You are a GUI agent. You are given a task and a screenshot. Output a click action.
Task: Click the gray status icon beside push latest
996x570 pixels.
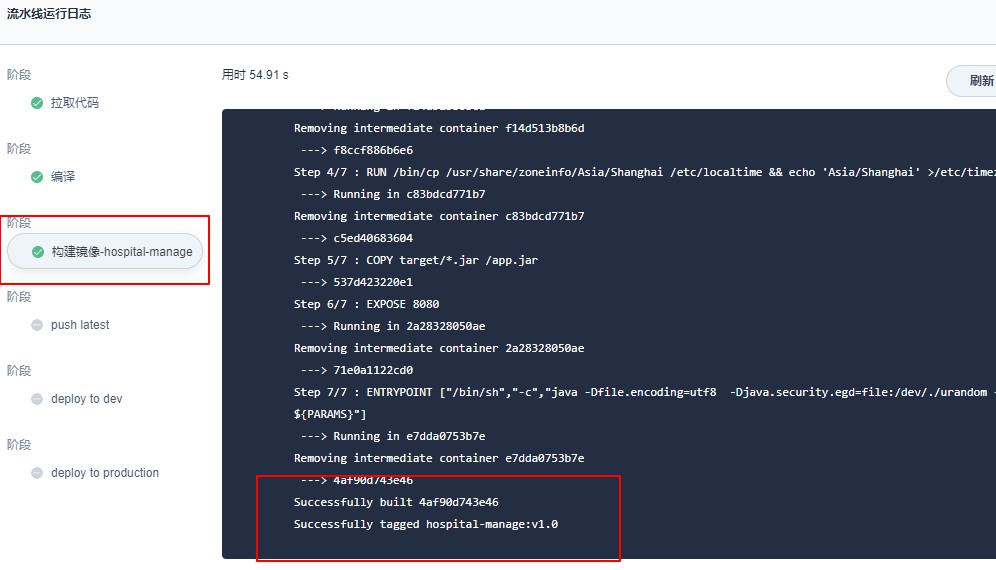[x=37, y=325]
